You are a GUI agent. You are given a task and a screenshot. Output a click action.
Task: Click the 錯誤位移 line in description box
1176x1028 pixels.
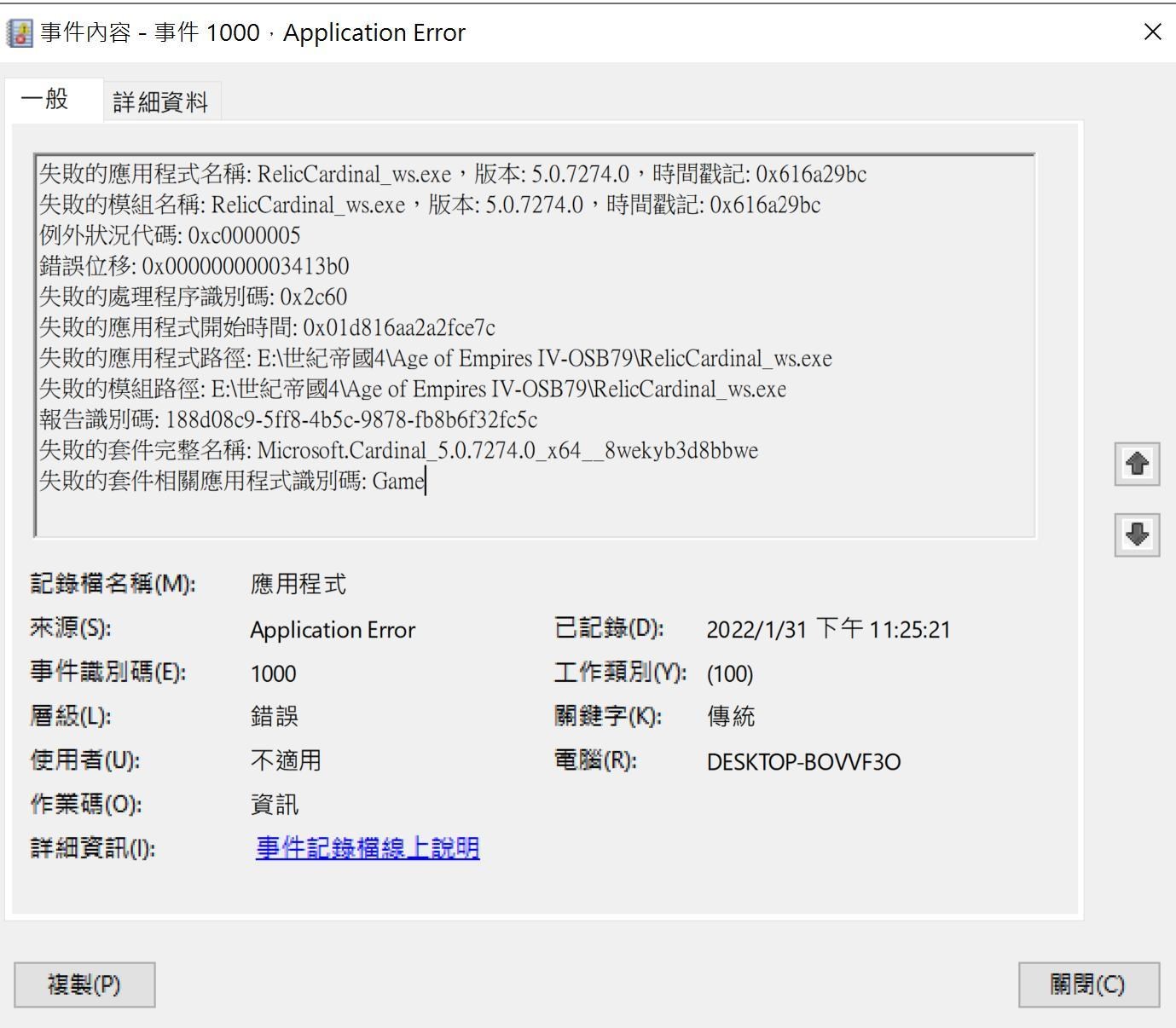[194, 267]
